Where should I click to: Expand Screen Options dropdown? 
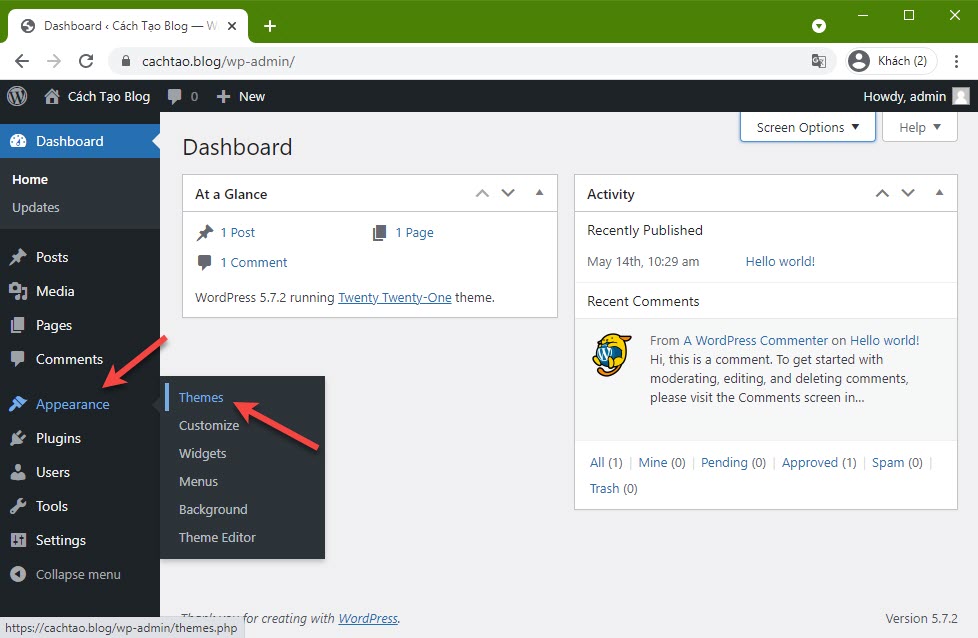tap(808, 127)
